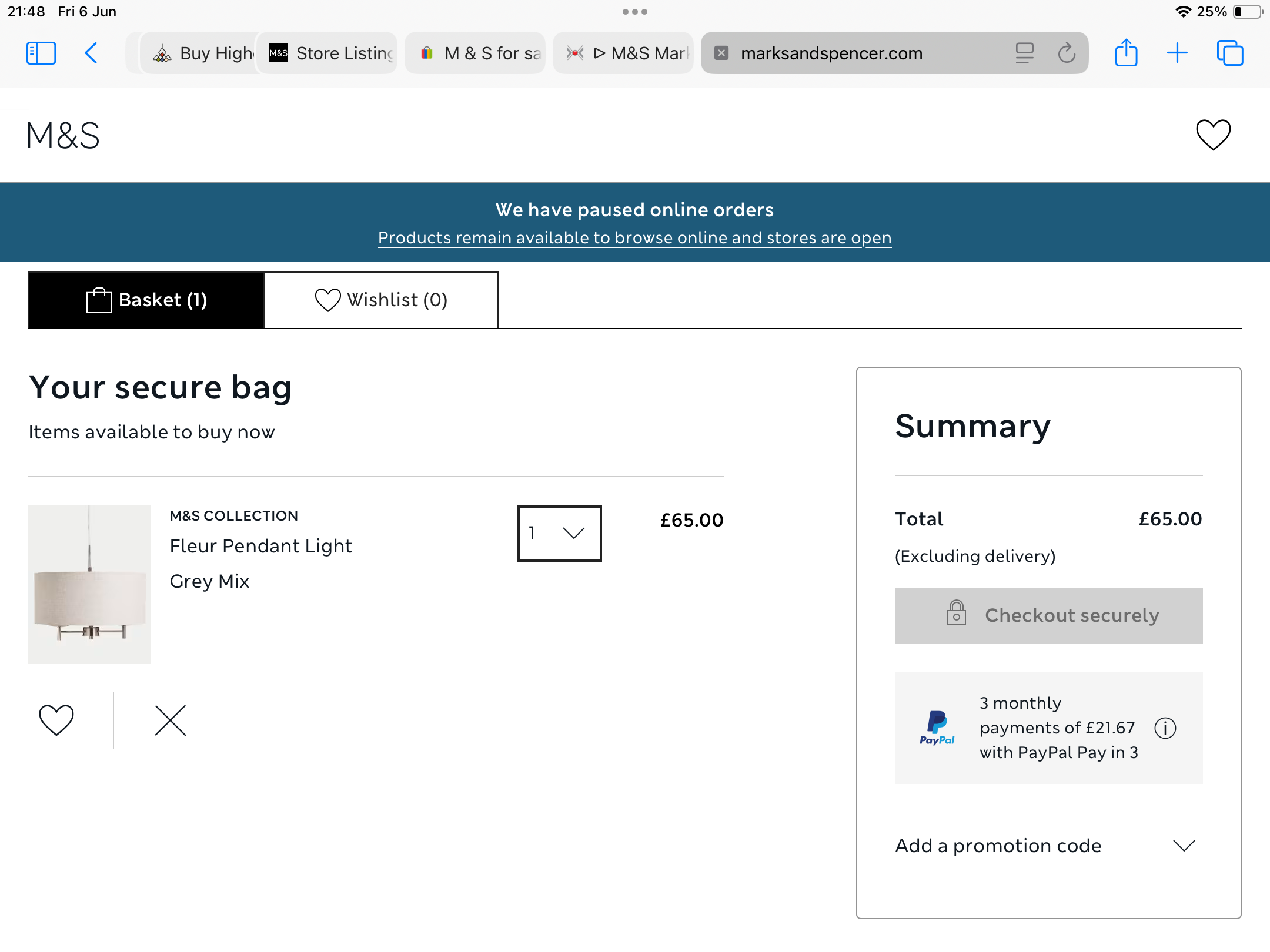
Task: Click the We have paused online orders heading
Action: tap(635, 210)
